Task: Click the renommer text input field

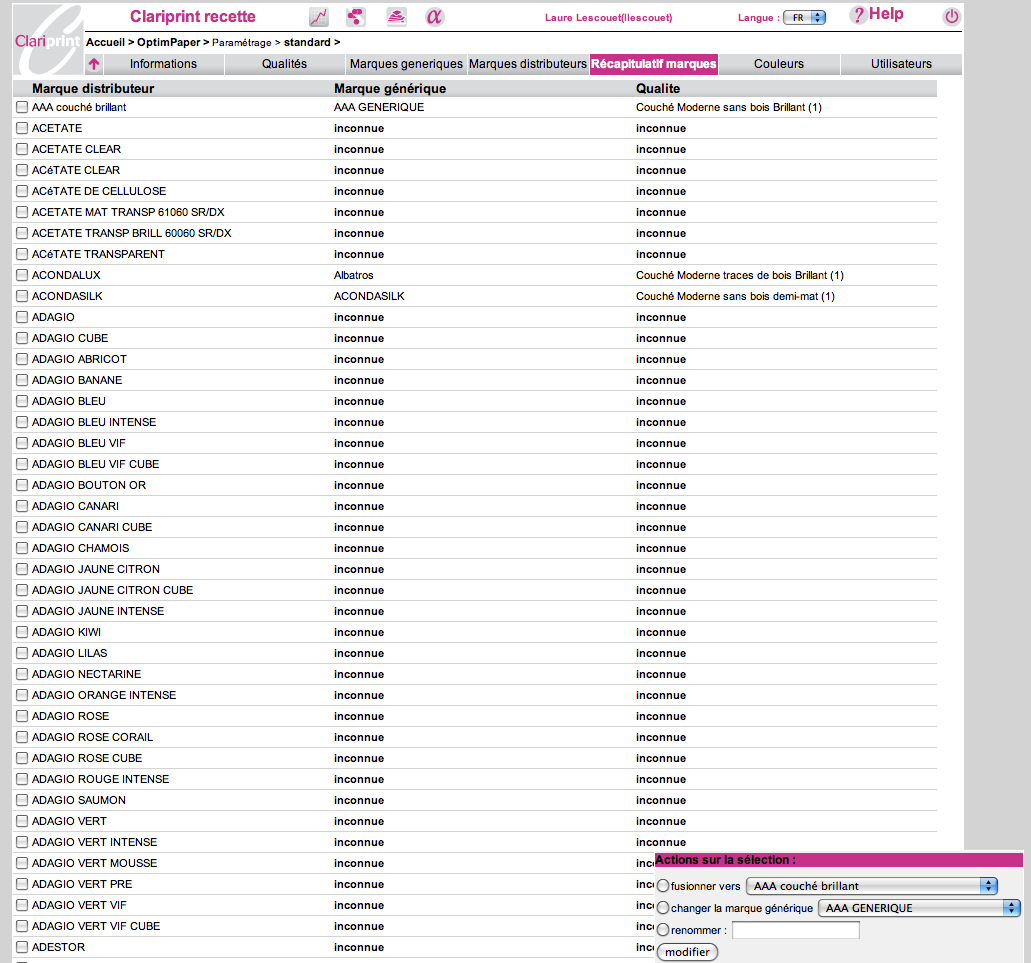Action: click(795, 930)
